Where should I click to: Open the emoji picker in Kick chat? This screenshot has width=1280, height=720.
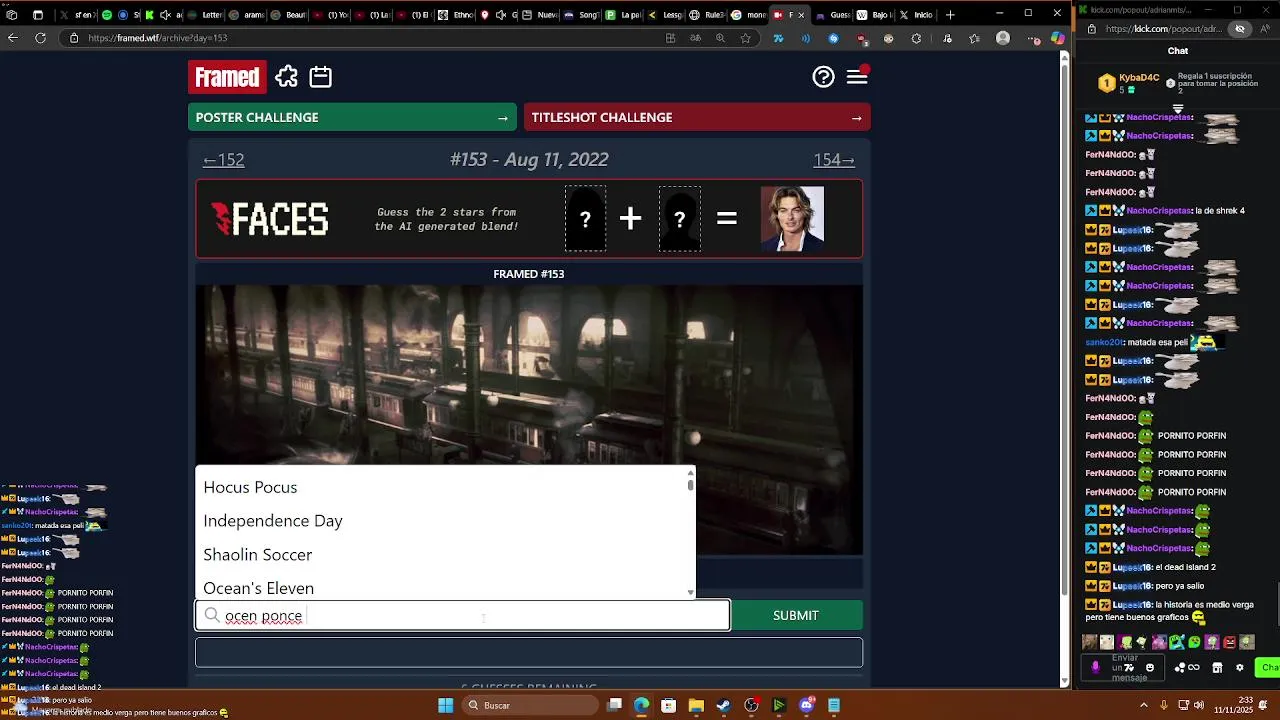(1149, 667)
